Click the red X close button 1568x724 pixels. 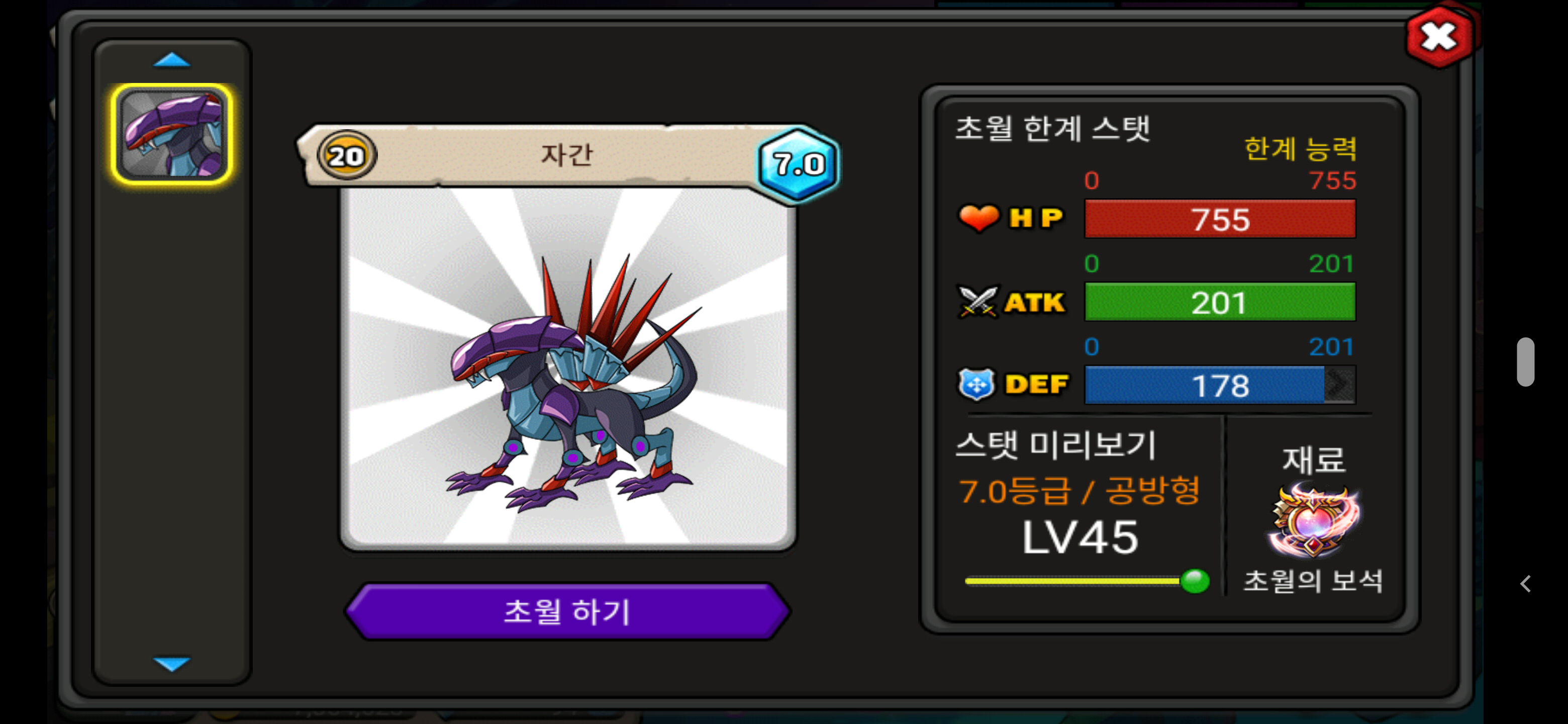tap(1439, 38)
